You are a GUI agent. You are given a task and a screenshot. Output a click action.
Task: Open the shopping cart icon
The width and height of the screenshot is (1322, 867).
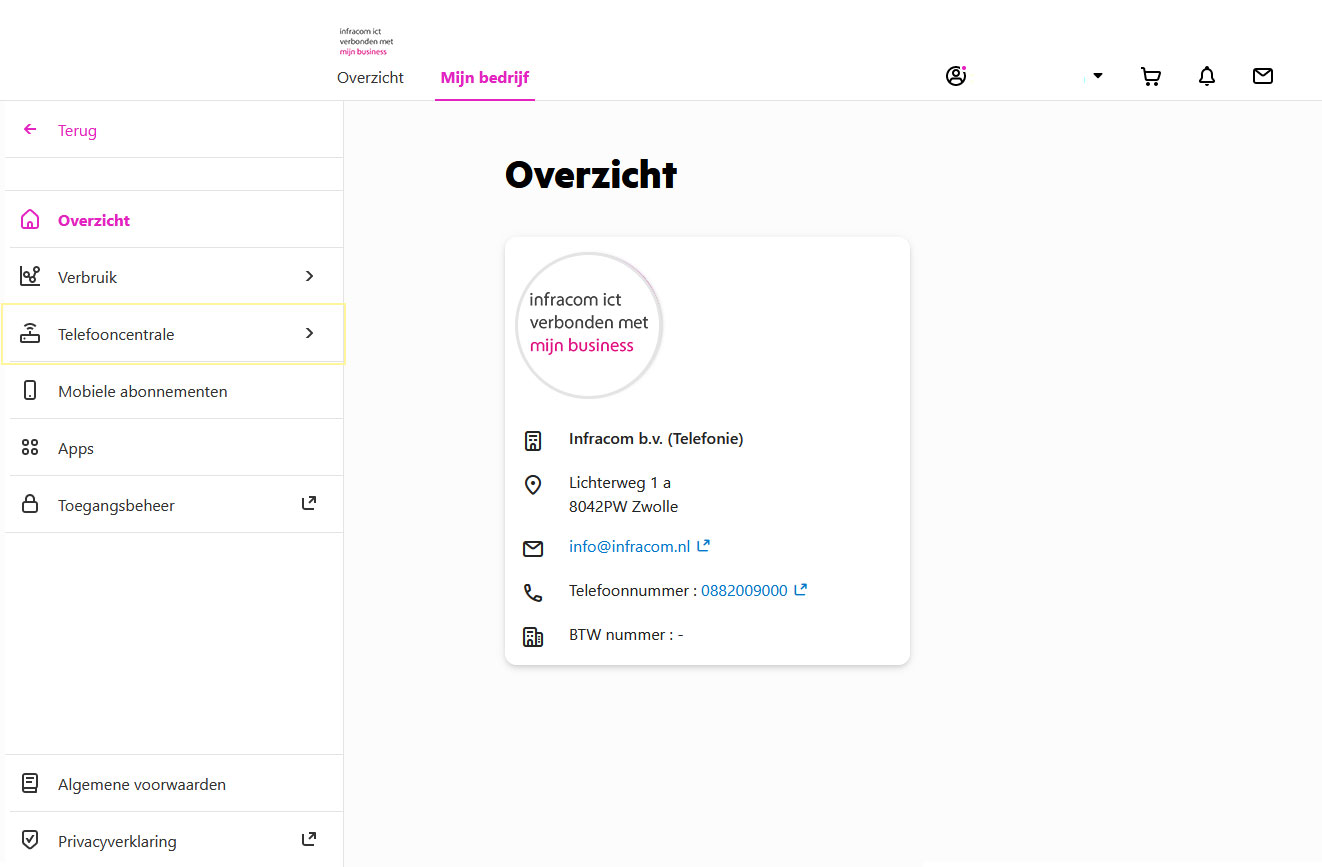1151,77
